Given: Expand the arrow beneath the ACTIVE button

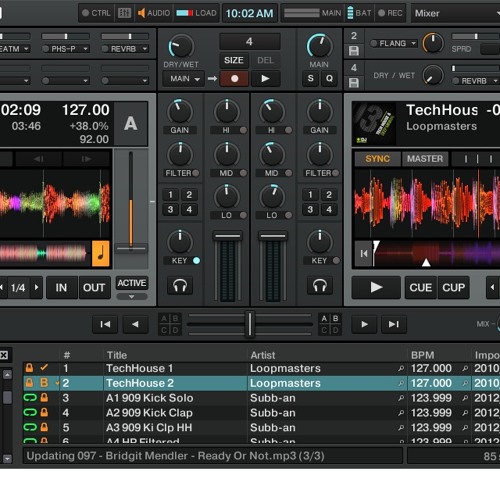Looking at the screenshot, I should point(132,297).
